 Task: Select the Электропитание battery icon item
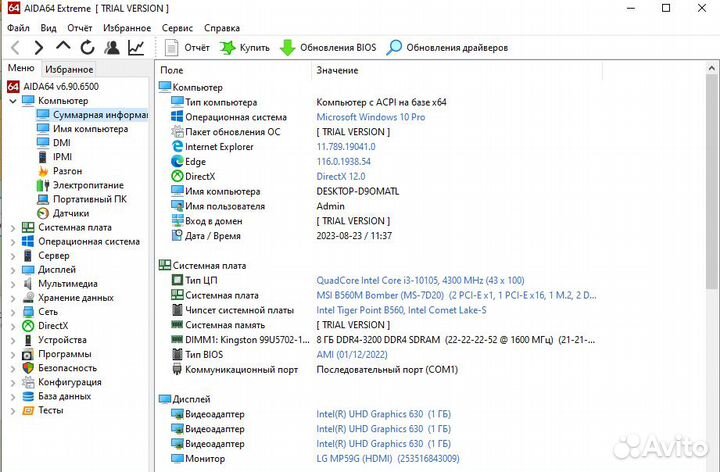click(43, 185)
